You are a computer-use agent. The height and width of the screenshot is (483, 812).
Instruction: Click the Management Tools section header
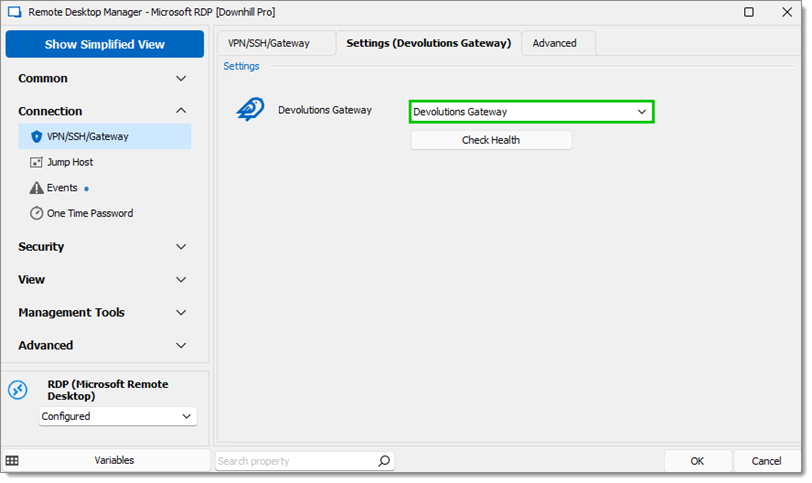click(x=71, y=313)
